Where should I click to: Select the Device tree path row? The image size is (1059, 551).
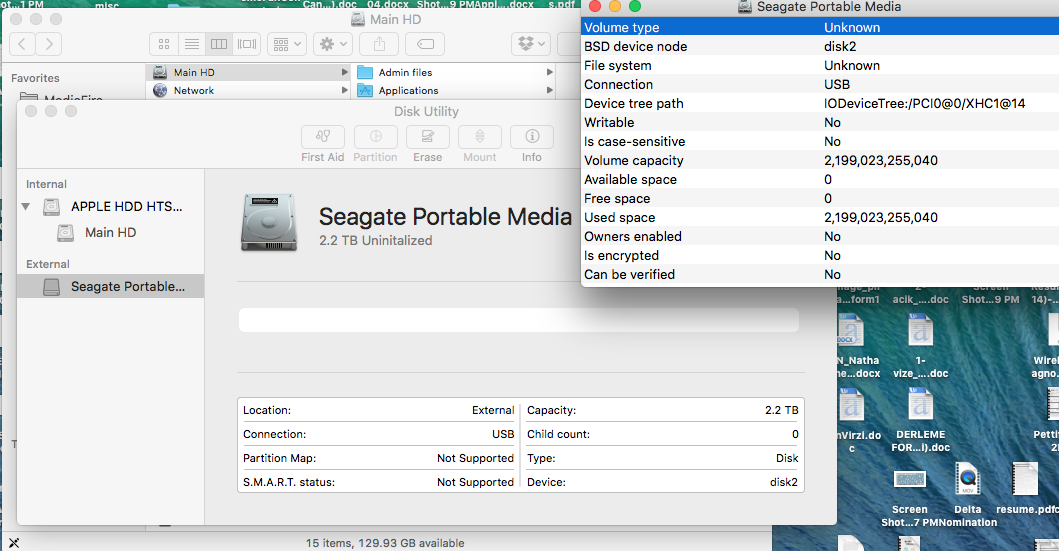820,103
